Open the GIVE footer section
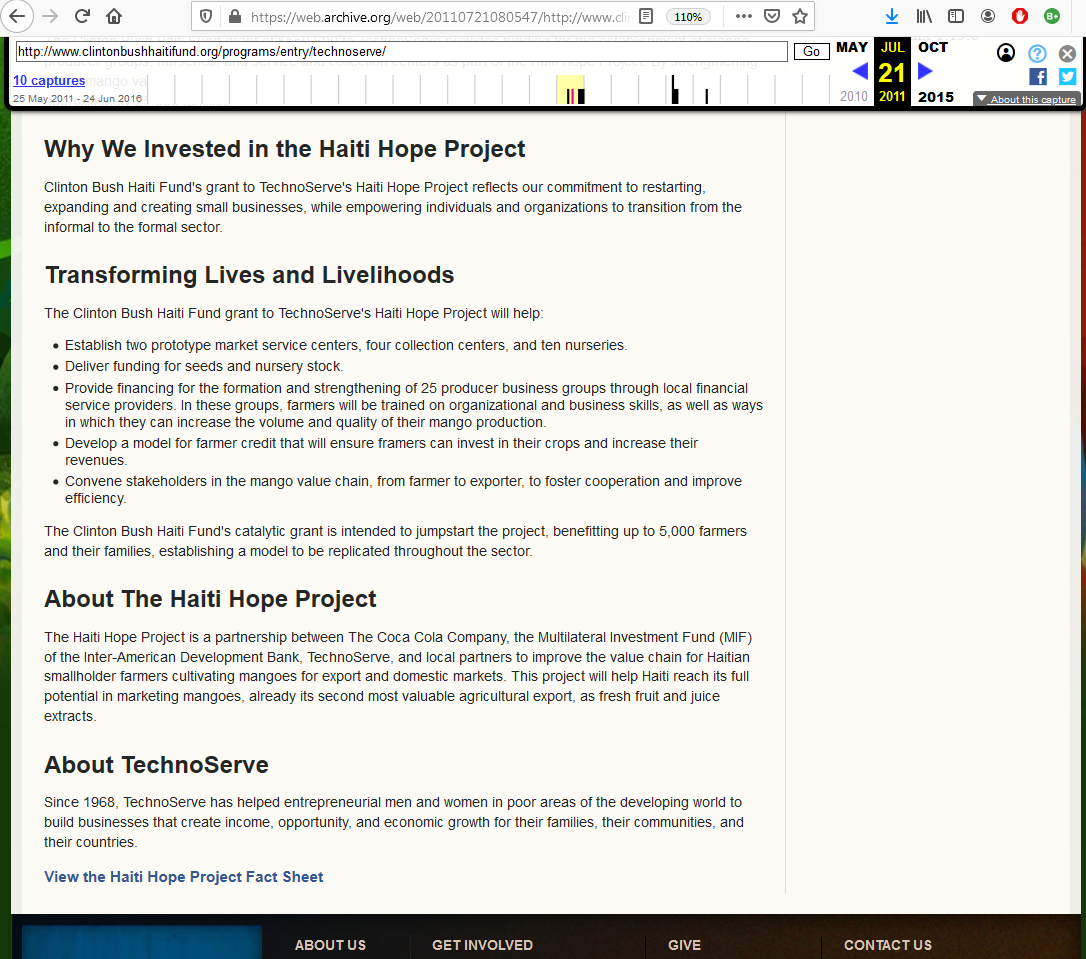Screen dimensions: 1086x959 pyautogui.click(x=684, y=945)
